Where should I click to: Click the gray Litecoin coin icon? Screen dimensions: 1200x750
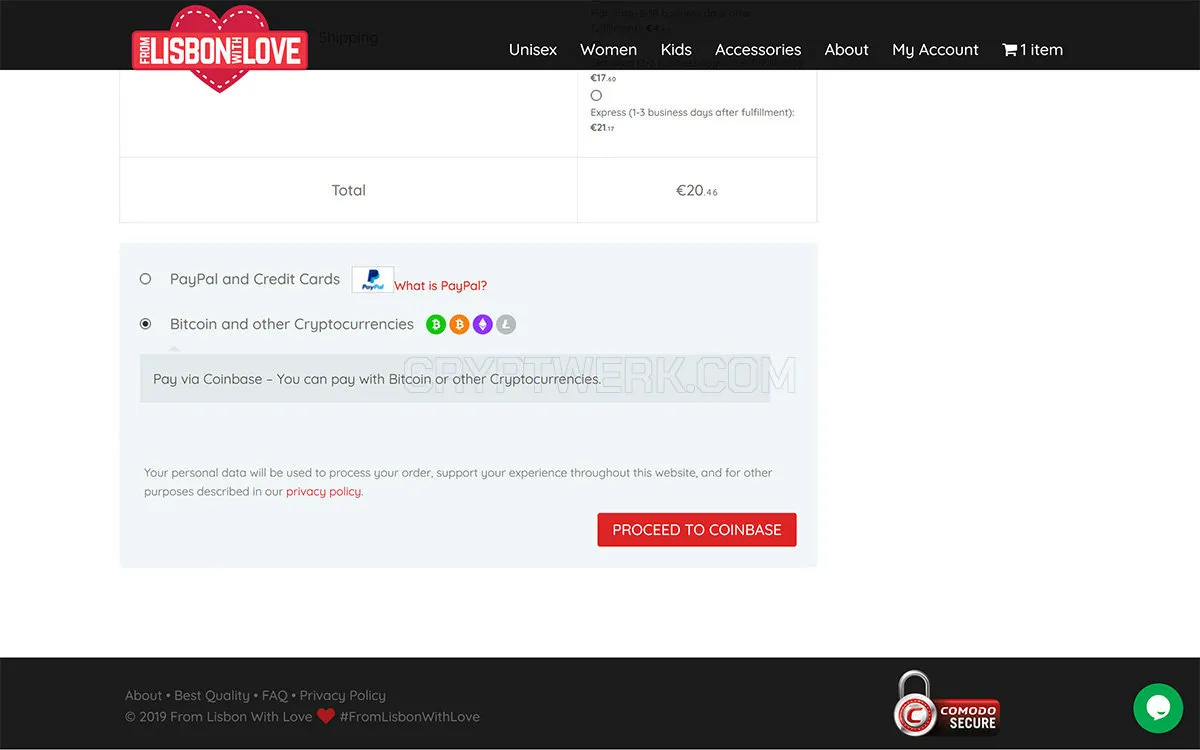506,324
